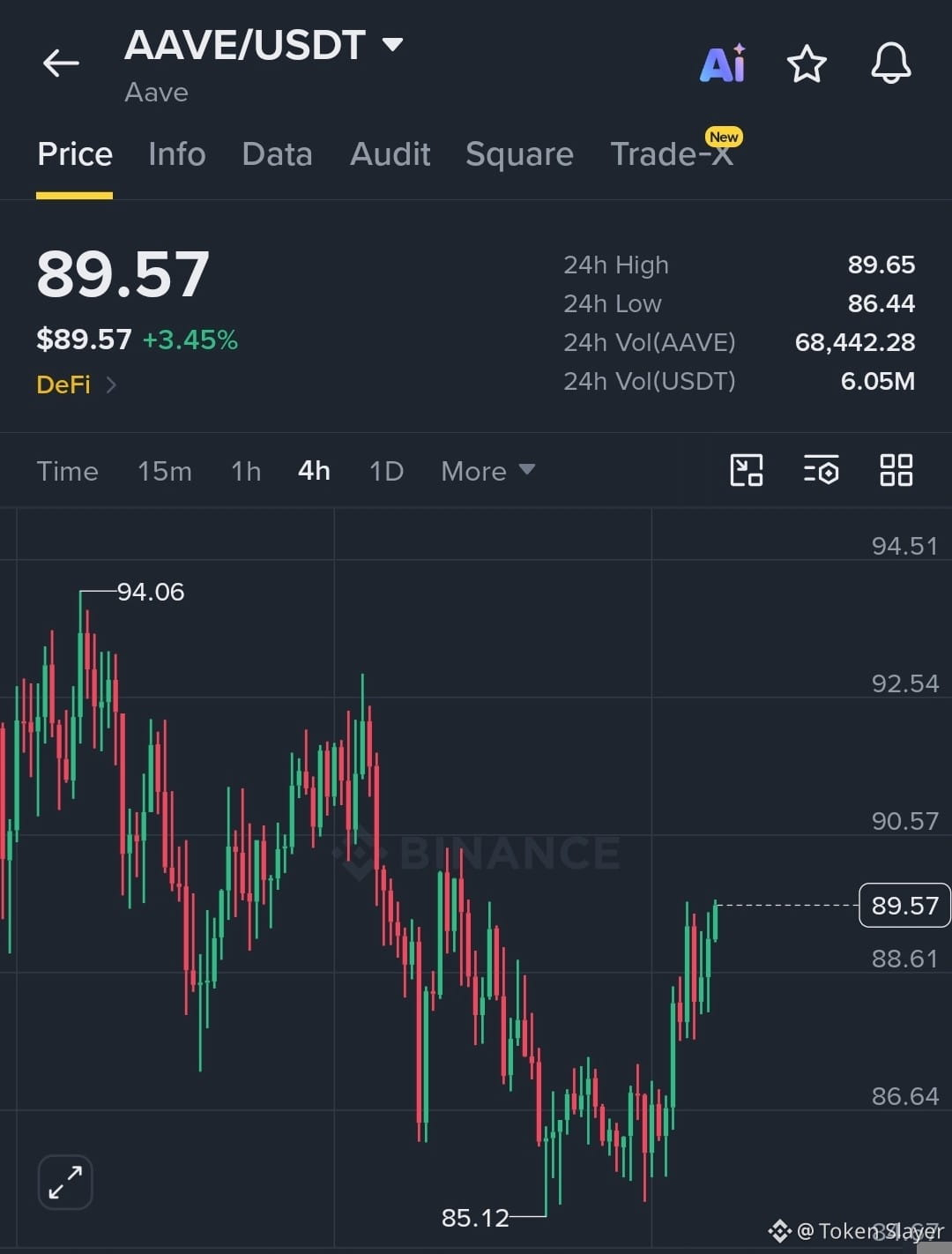The width and height of the screenshot is (952, 1254).
Task: Tap the 24h High label
Action: 616,265
